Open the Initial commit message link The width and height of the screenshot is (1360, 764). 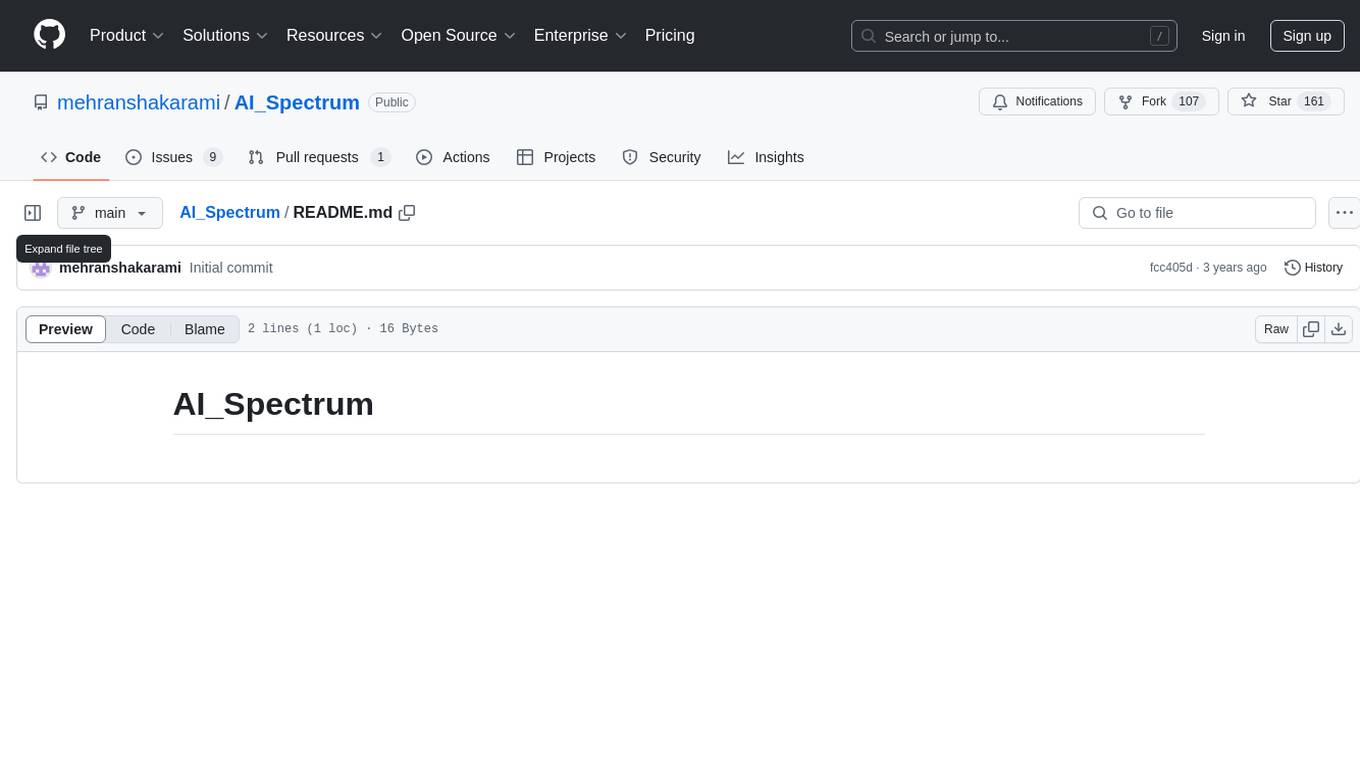231,268
